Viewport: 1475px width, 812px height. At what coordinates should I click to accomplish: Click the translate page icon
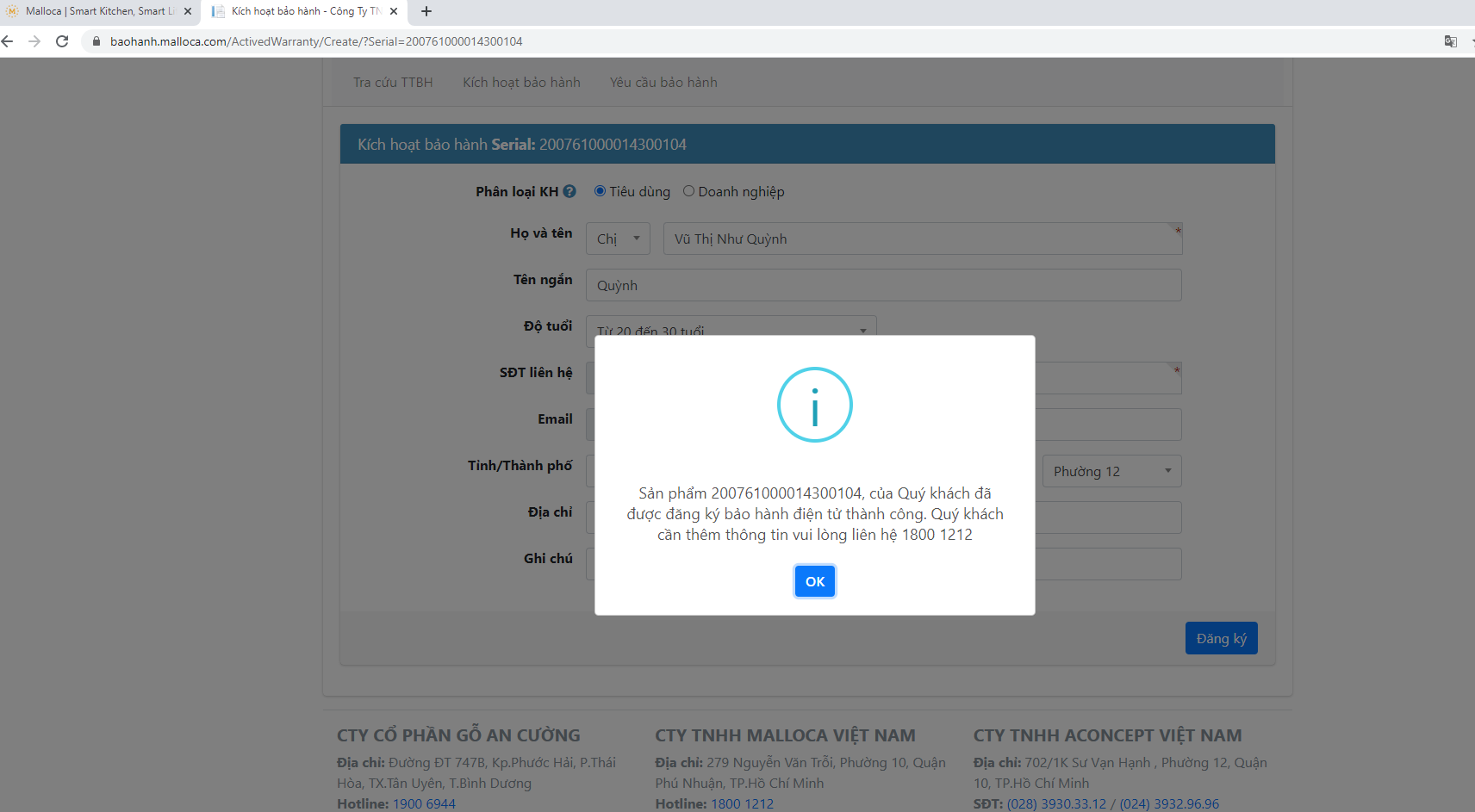pos(1451,41)
